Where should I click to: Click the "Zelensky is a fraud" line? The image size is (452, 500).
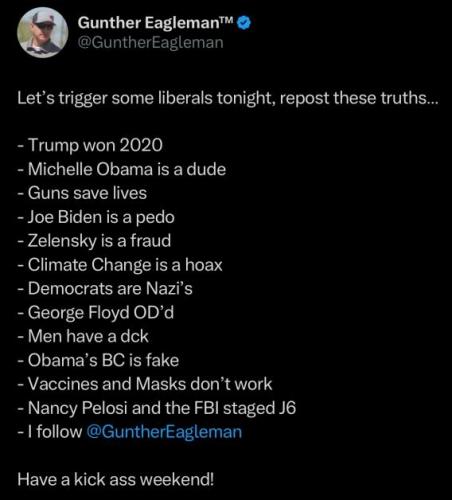pyautogui.click(x=94, y=241)
